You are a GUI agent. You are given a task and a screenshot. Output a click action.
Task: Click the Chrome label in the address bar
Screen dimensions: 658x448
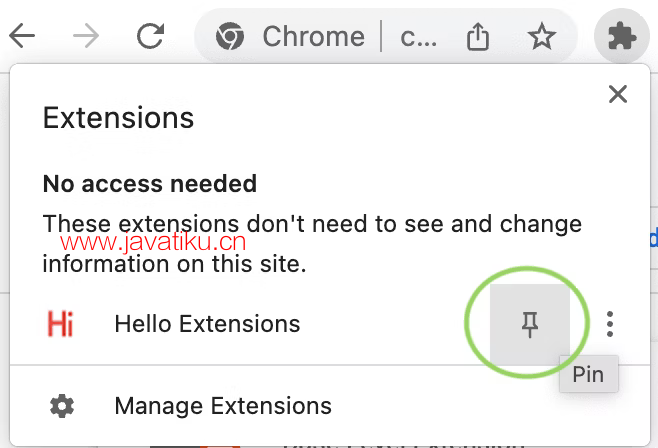click(313, 36)
